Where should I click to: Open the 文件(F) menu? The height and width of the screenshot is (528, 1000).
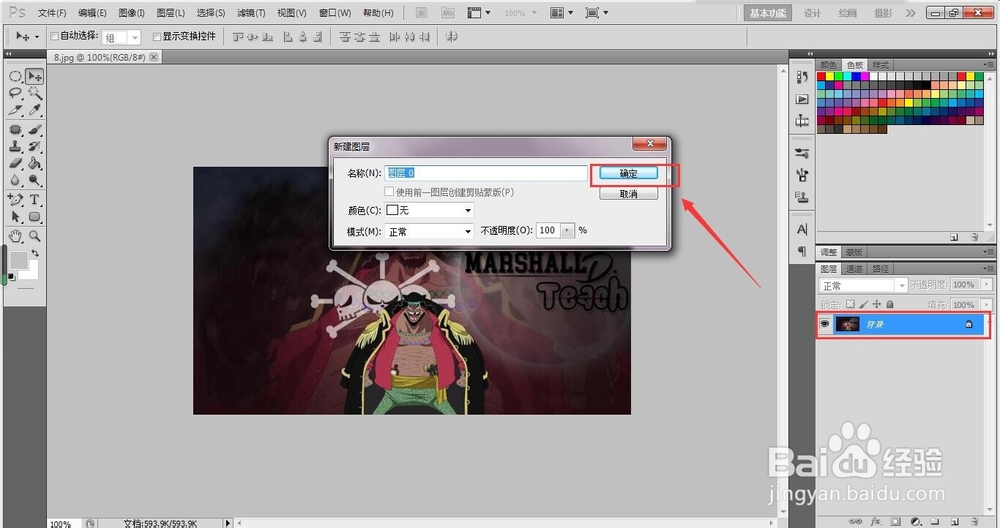(52, 13)
